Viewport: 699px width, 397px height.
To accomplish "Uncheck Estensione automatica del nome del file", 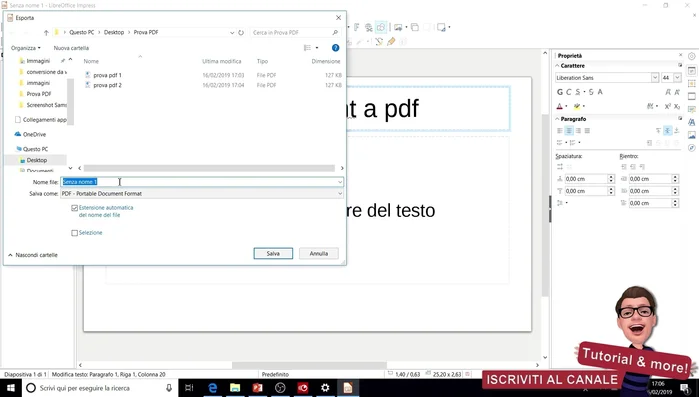I will (74, 208).
